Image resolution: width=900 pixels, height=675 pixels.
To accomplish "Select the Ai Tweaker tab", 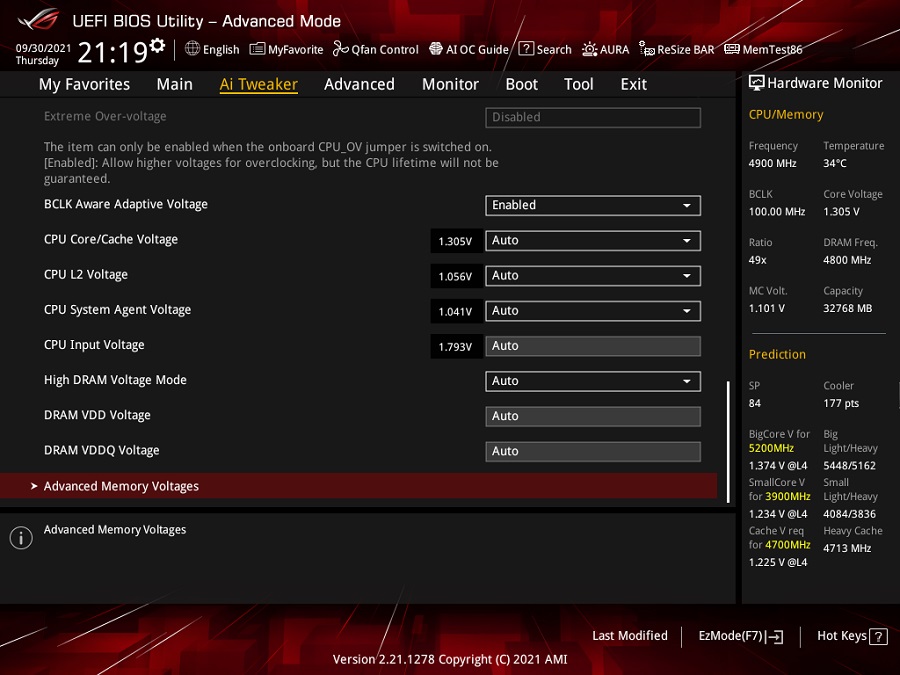I will (x=258, y=84).
